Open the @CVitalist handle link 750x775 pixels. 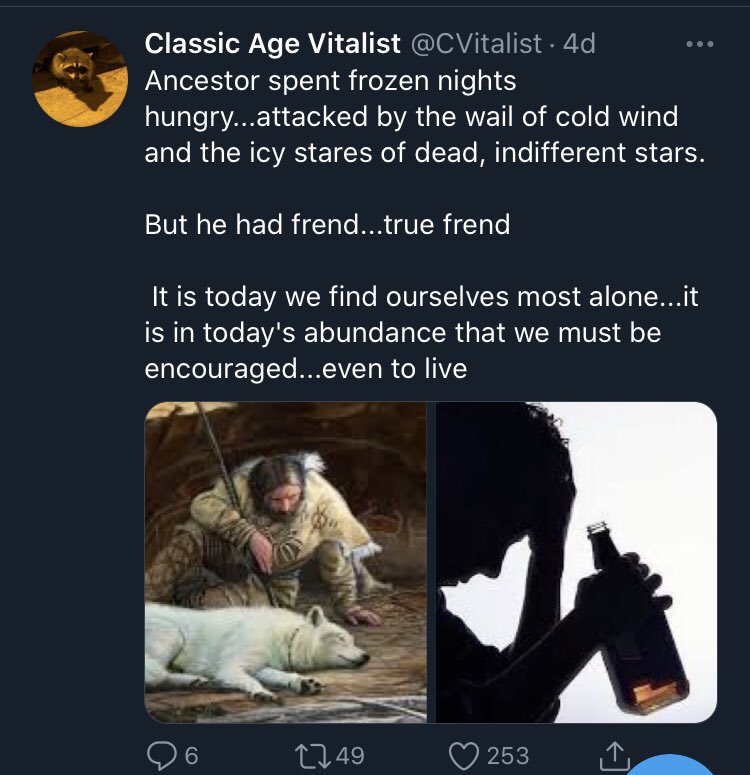475,43
